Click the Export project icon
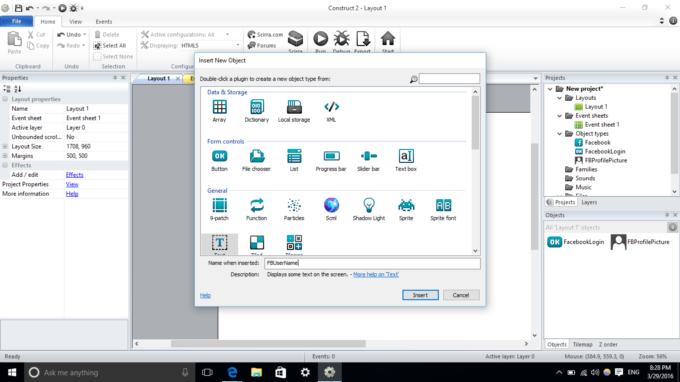Viewport: 680px width, 382px height. [363, 39]
